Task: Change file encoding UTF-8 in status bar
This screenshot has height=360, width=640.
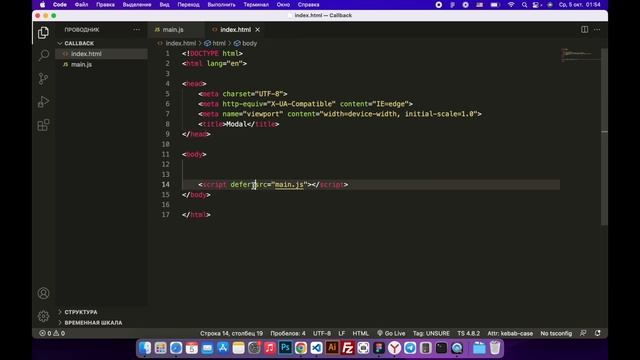Action: click(322, 333)
